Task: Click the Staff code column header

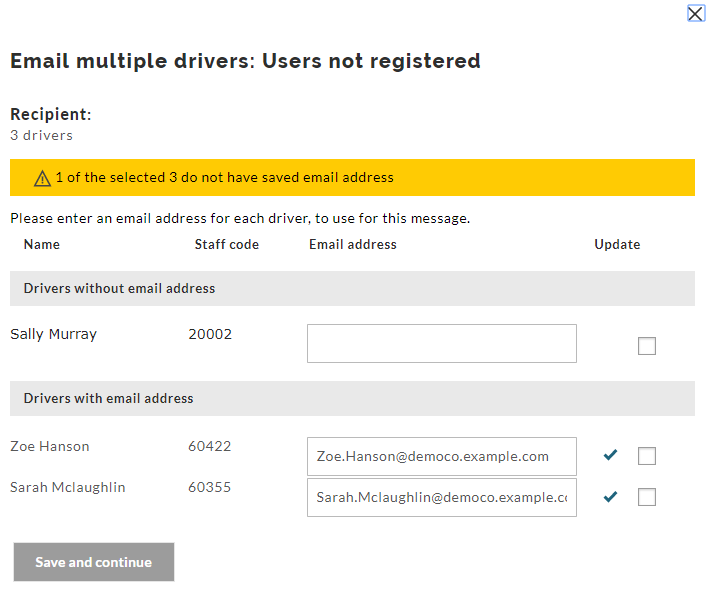Action: point(226,244)
